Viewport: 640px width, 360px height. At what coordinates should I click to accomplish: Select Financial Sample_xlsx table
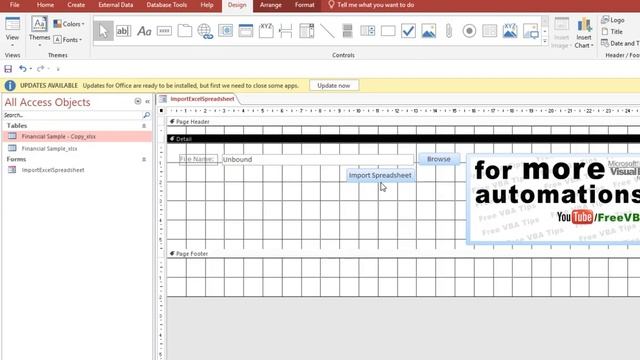tap(78, 149)
